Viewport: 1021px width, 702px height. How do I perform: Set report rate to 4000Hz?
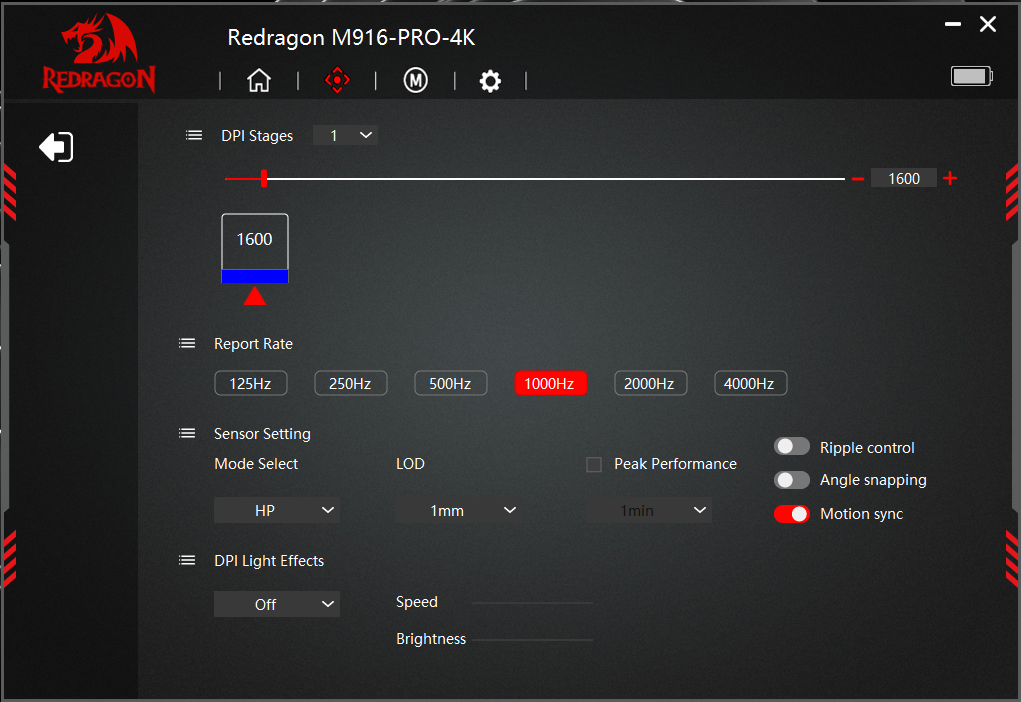pyautogui.click(x=750, y=384)
